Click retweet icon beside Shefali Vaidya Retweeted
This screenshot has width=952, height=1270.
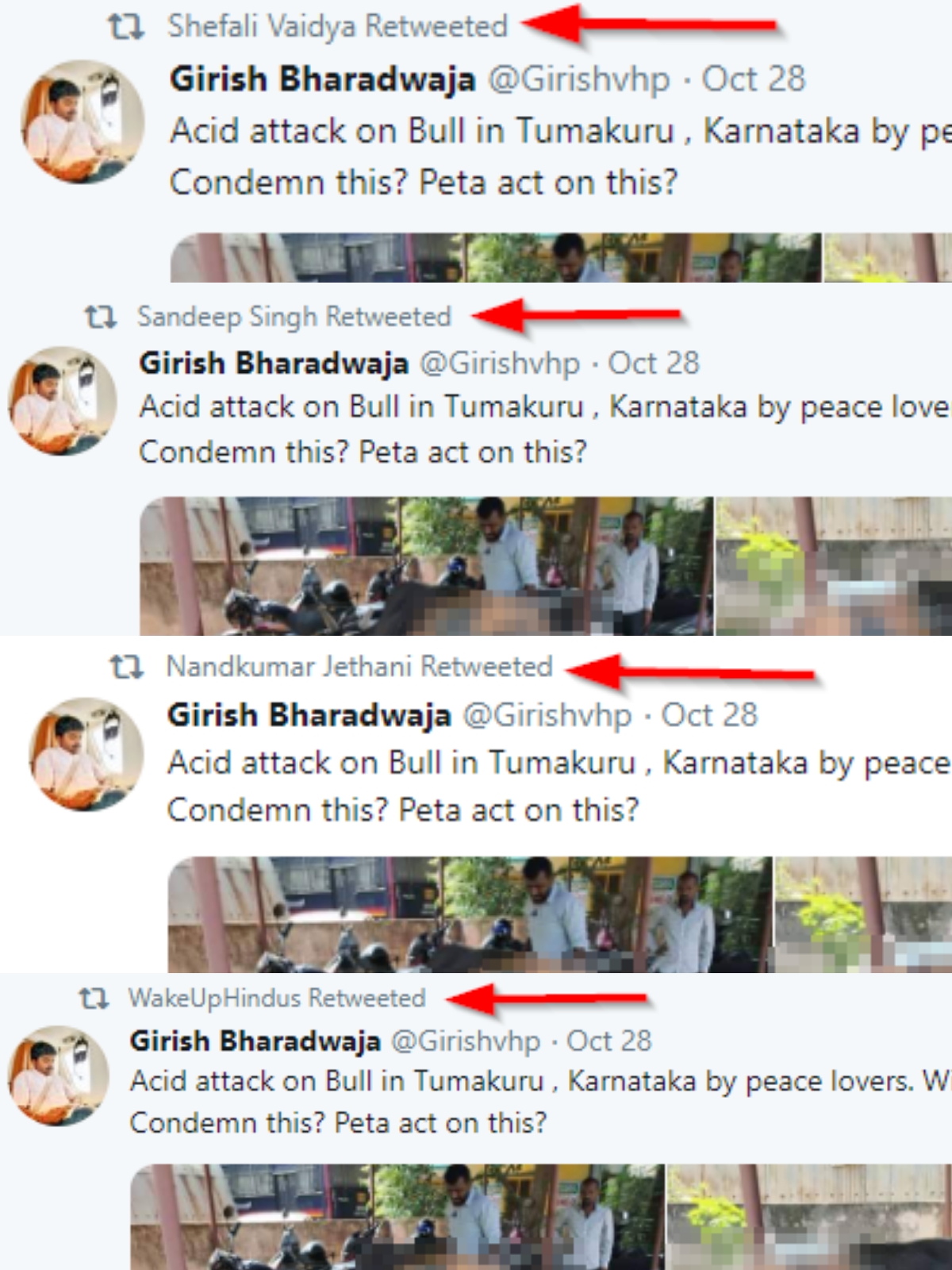[126, 27]
